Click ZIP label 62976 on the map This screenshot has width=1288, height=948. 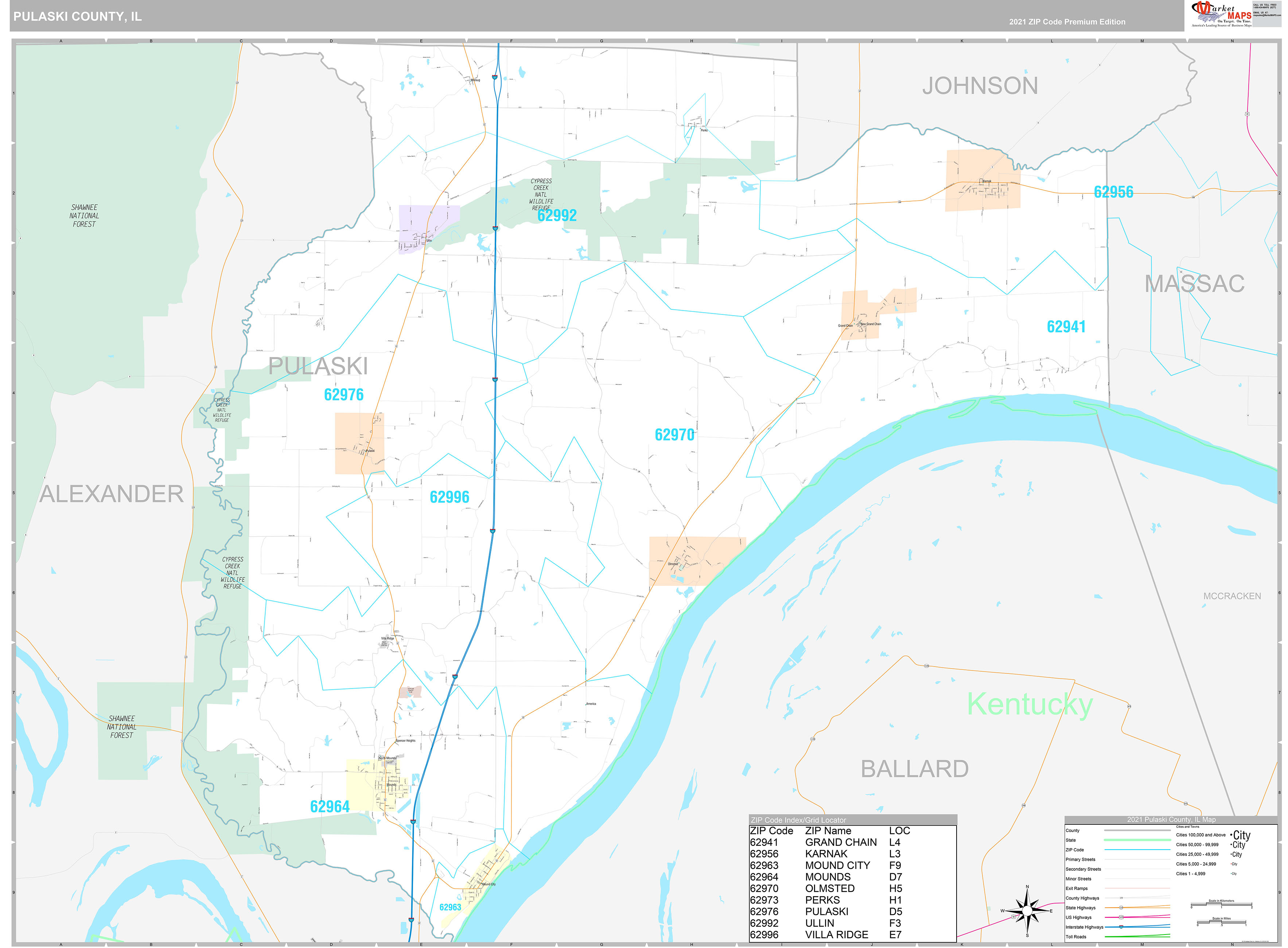coord(344,395)
